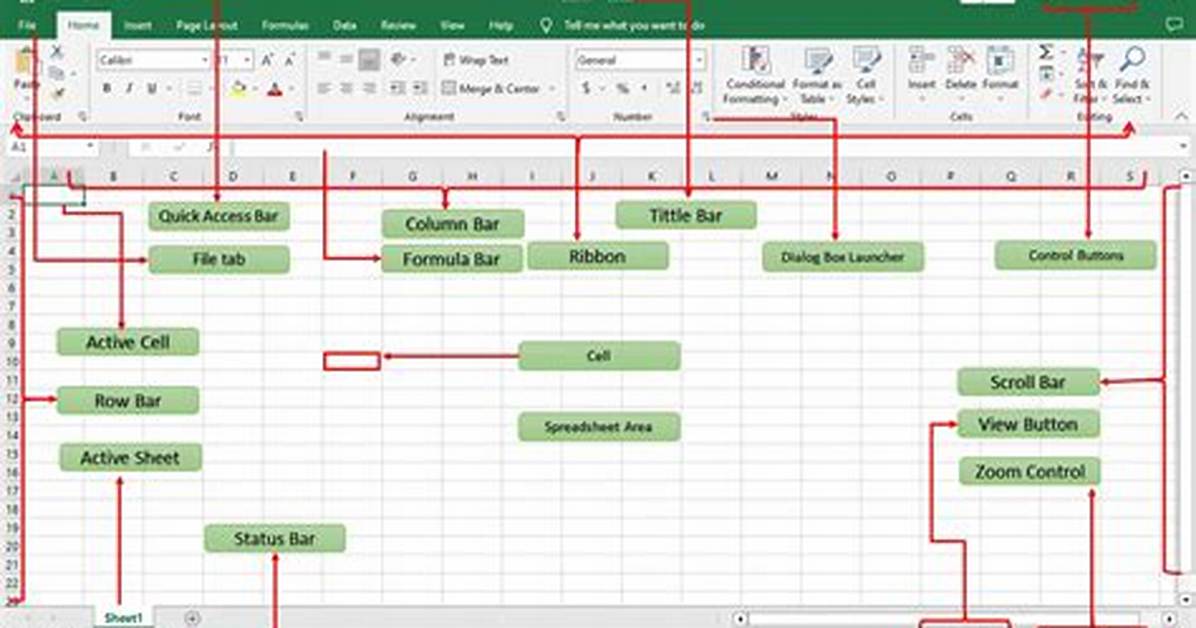
Task: Switch to the Formulas tab
Action: [x=285, y=25]
